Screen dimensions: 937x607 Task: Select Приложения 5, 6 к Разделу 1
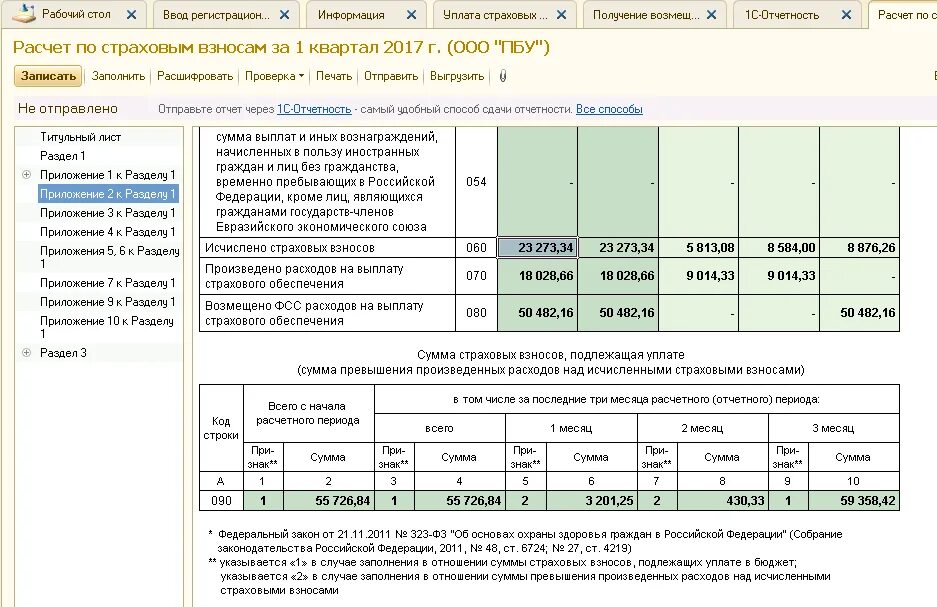(109, 257)
